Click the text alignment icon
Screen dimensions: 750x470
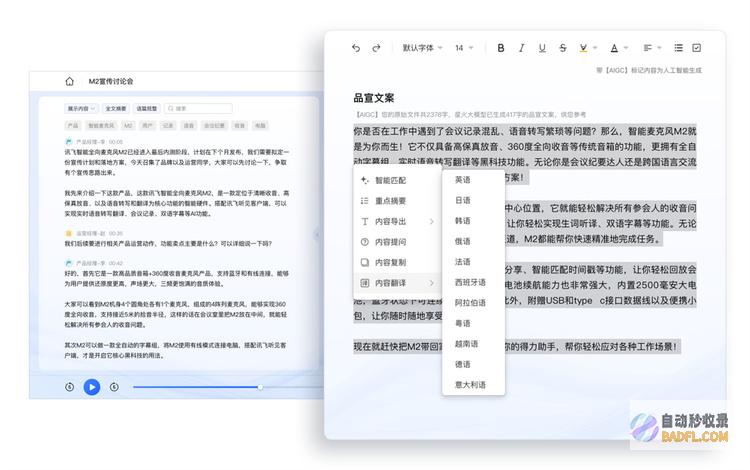[648, 48]
